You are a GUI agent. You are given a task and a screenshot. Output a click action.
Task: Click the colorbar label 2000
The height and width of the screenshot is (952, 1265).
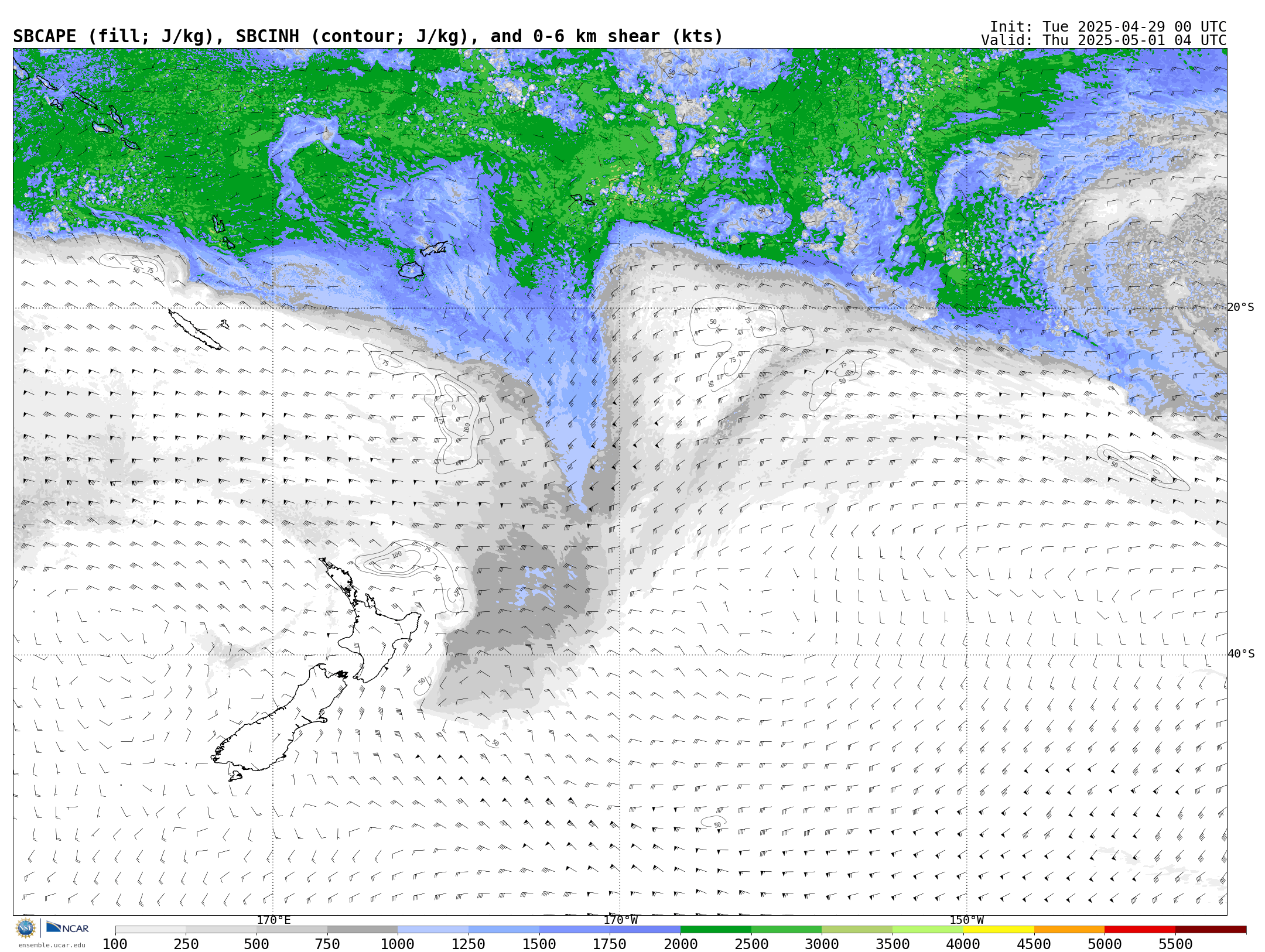tap(681, 944)
